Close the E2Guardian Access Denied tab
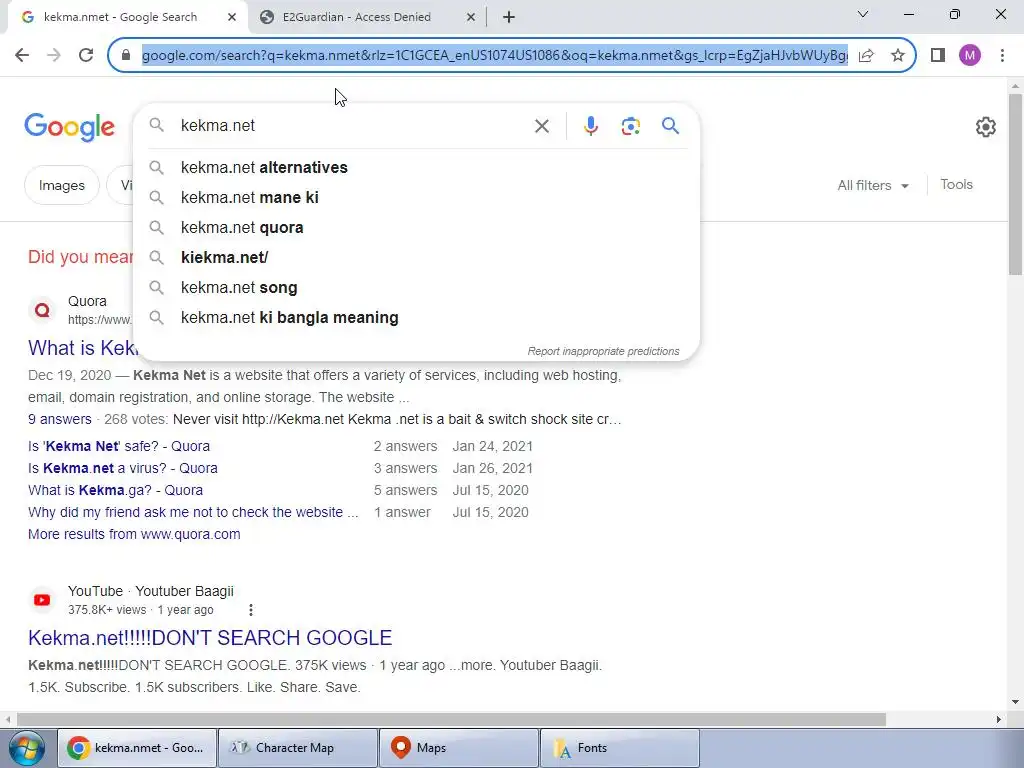 tap(471, 17)
